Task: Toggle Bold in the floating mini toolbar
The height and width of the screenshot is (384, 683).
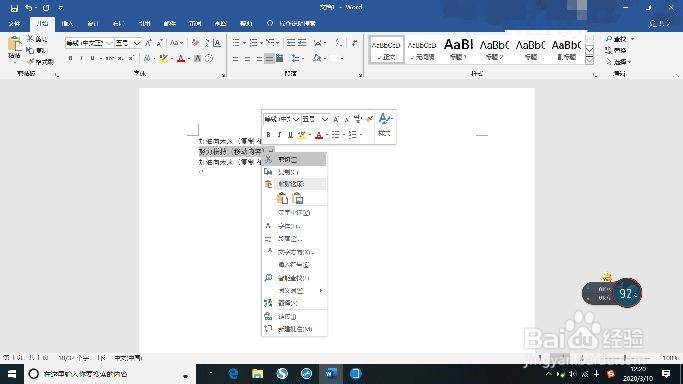Action: 268,135
